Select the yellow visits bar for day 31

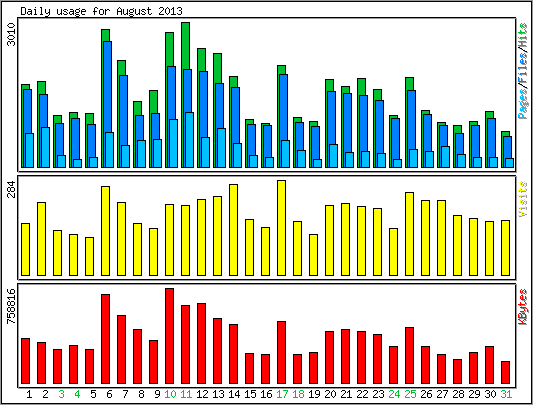(x=505, y=248)
